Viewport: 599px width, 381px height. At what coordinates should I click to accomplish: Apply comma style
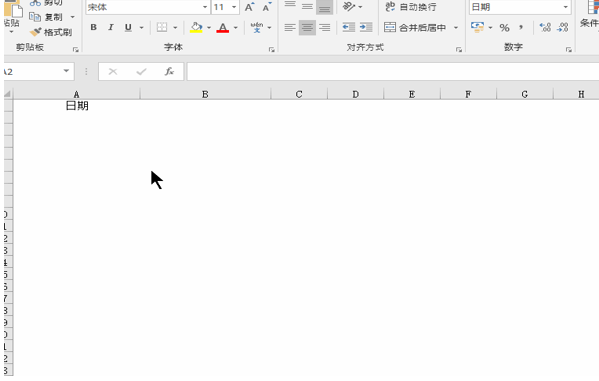pyautogui.click(x=521, y=28)
